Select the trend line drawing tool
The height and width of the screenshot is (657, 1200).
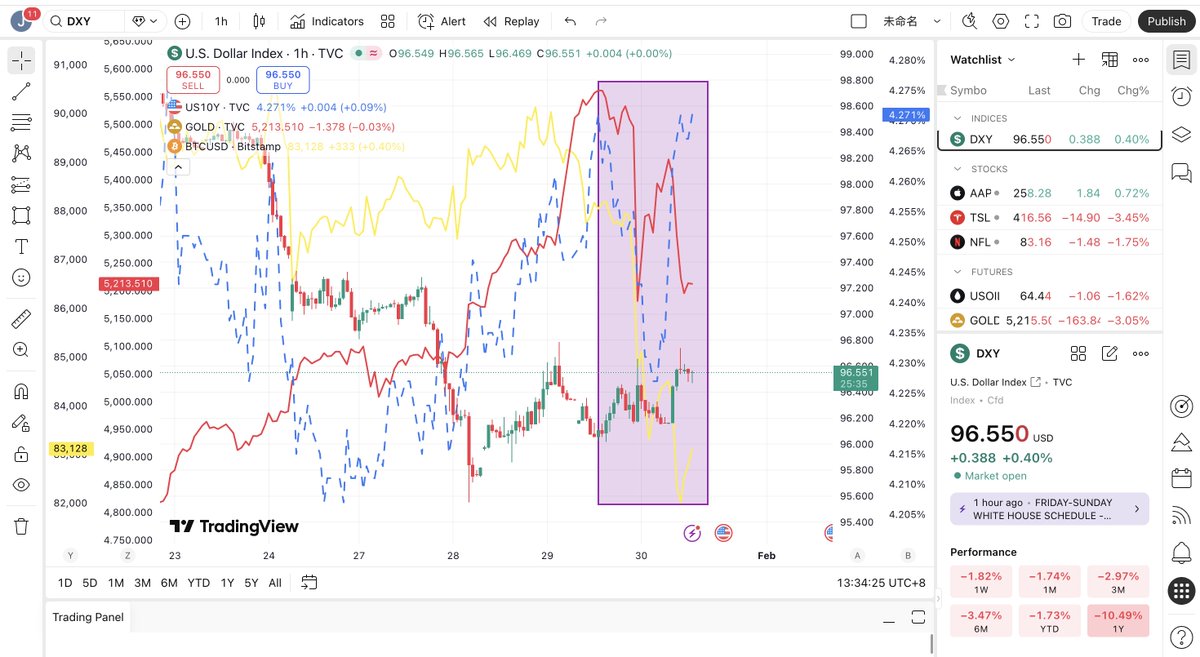pos(21,92)
